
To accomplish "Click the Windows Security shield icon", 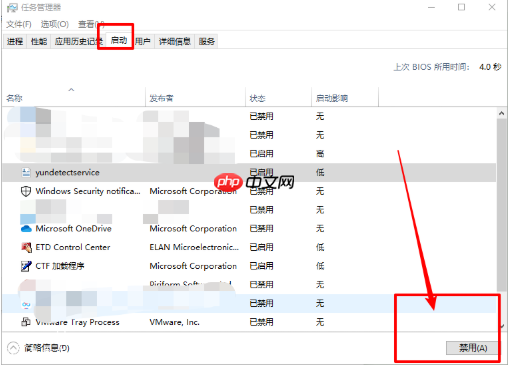I will point(26,191).
